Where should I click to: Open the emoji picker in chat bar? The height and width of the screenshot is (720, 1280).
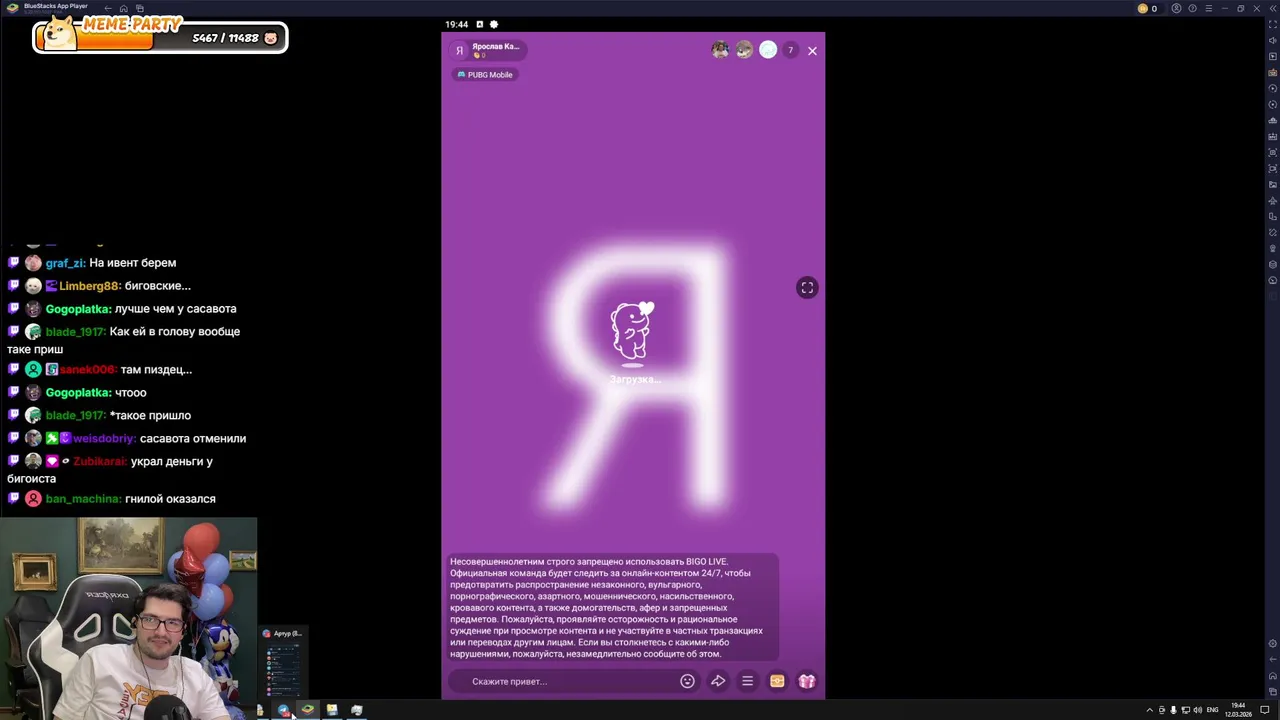pos(687,681)
